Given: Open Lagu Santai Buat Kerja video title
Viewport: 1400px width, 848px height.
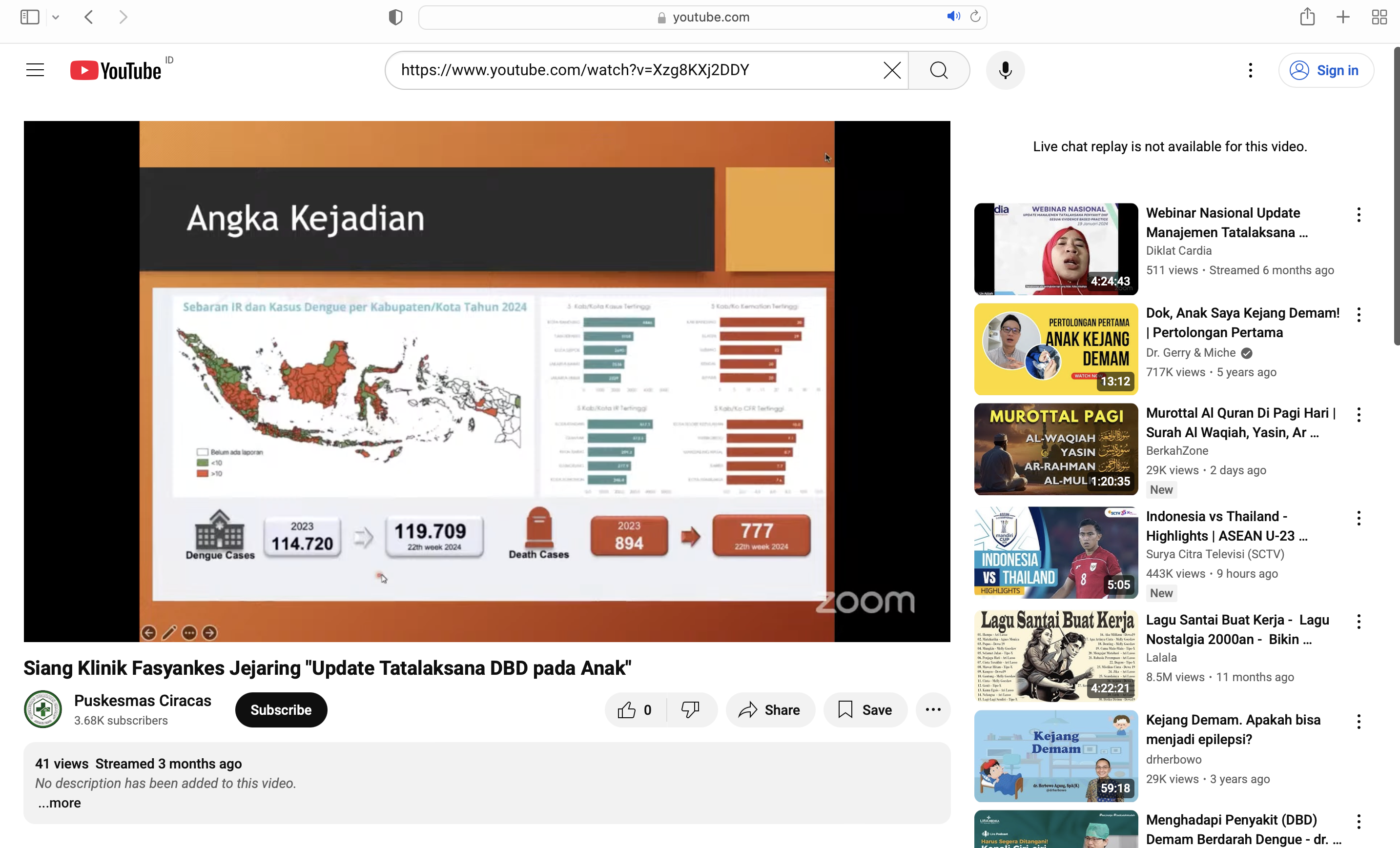Looking at the screenshot, I should tap(1237, 629).
